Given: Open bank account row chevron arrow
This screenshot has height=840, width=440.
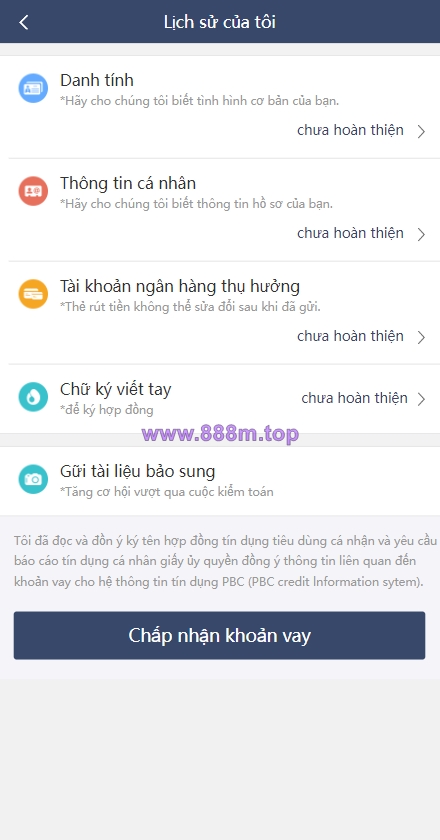Looking at the screenshot, I should point(421,337).
